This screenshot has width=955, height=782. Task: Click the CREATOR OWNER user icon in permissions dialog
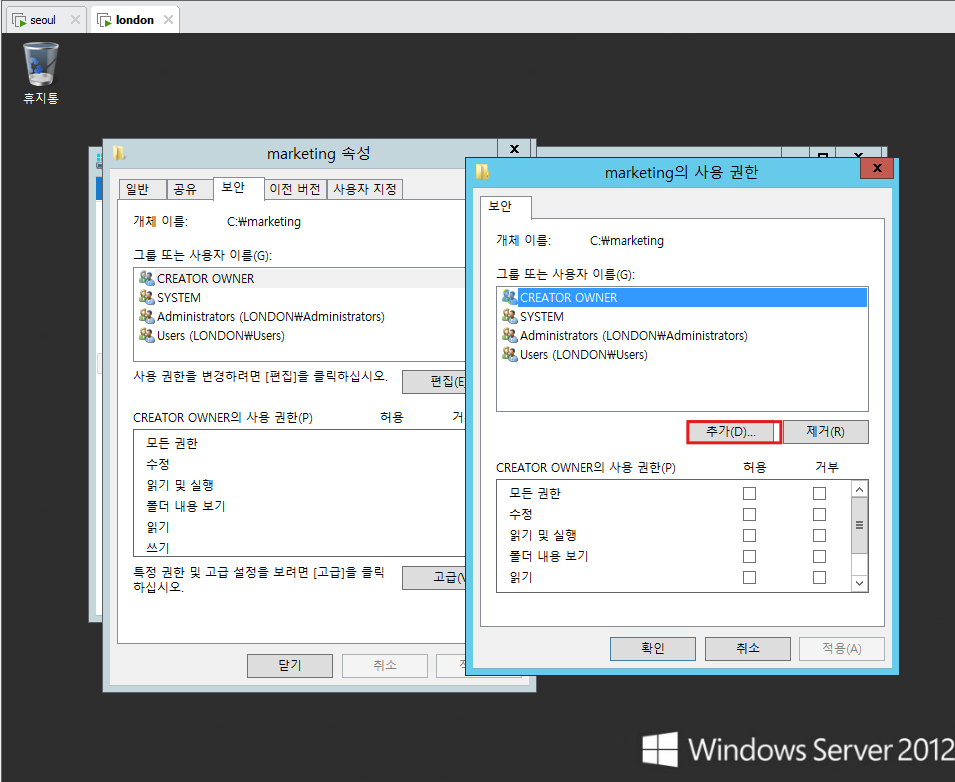tap(509, 297)
